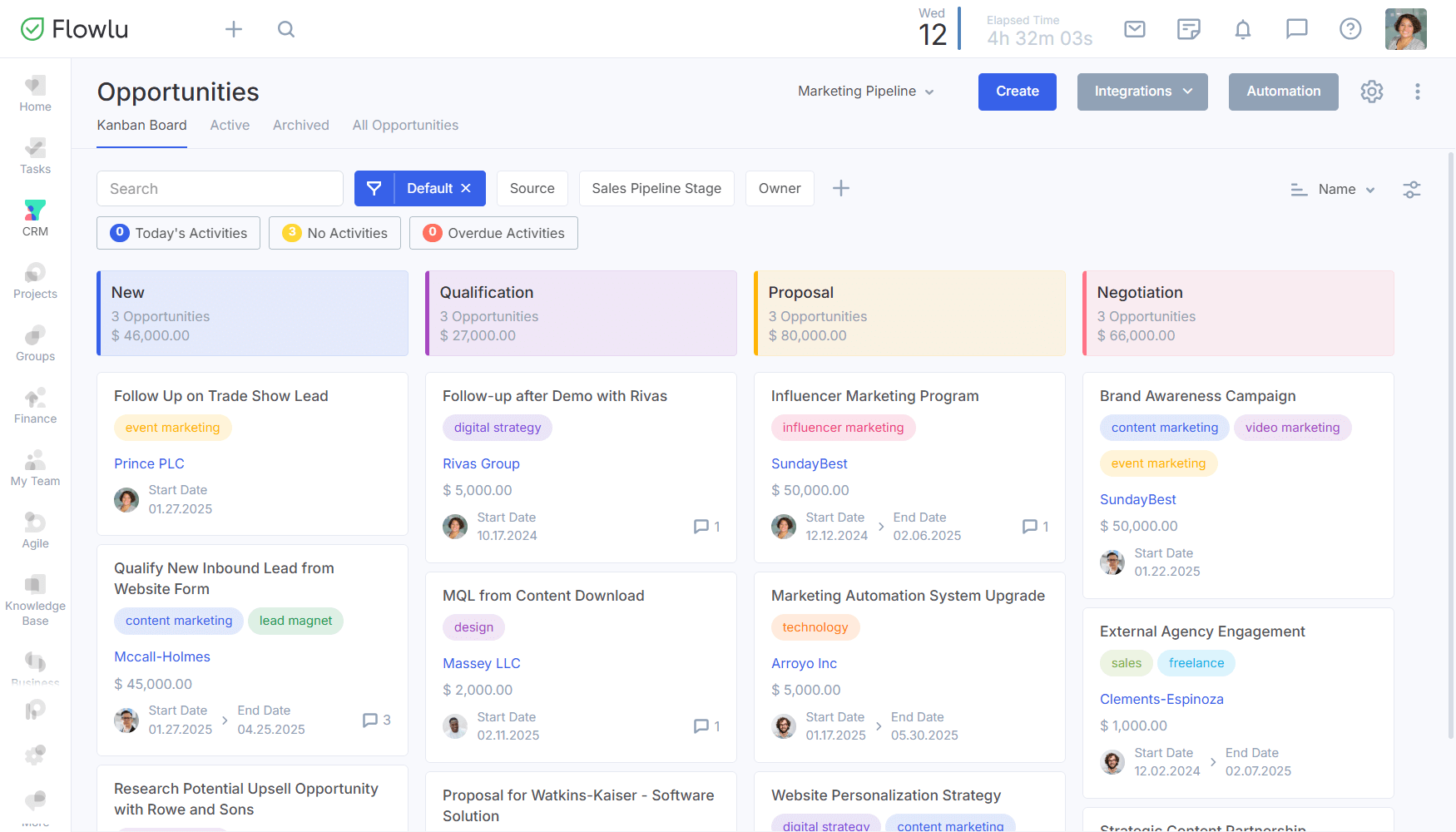
Task: Expand the Integrations dropdown
Action: 1142,92
